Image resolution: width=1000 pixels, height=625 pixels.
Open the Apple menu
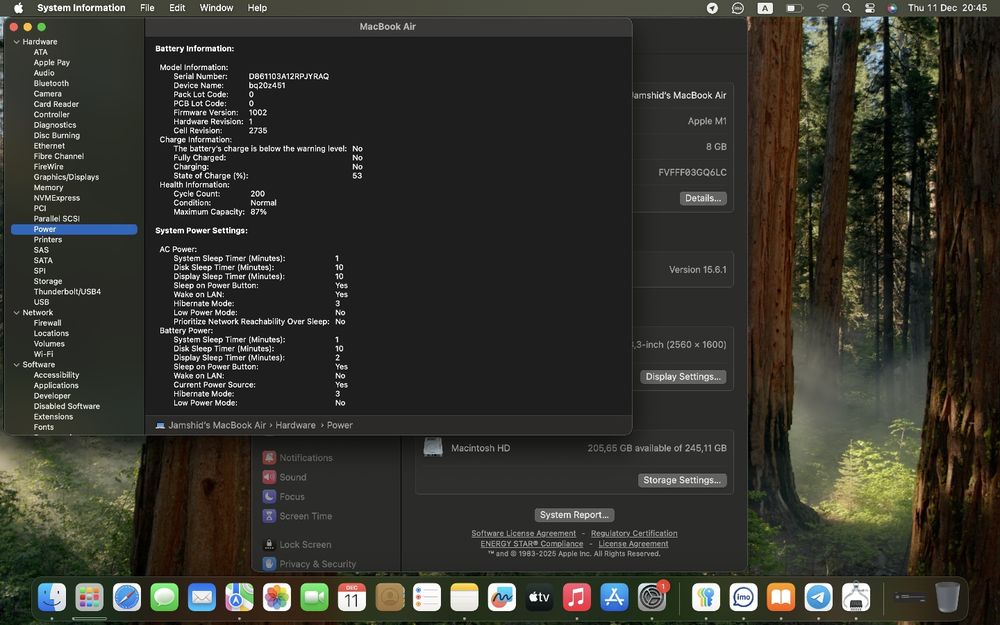[18, 8]
